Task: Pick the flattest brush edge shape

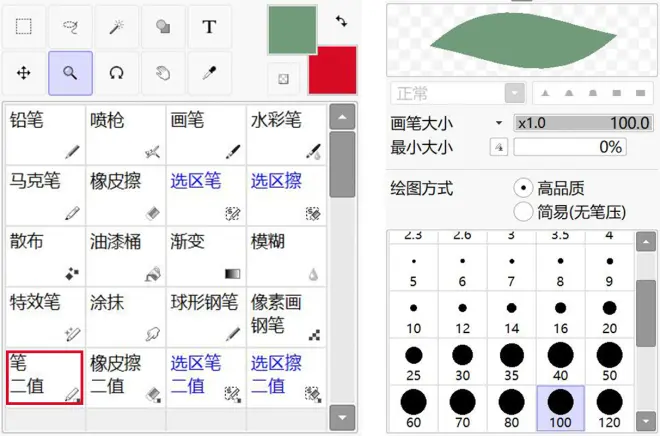Action: (x=640, y=93)
